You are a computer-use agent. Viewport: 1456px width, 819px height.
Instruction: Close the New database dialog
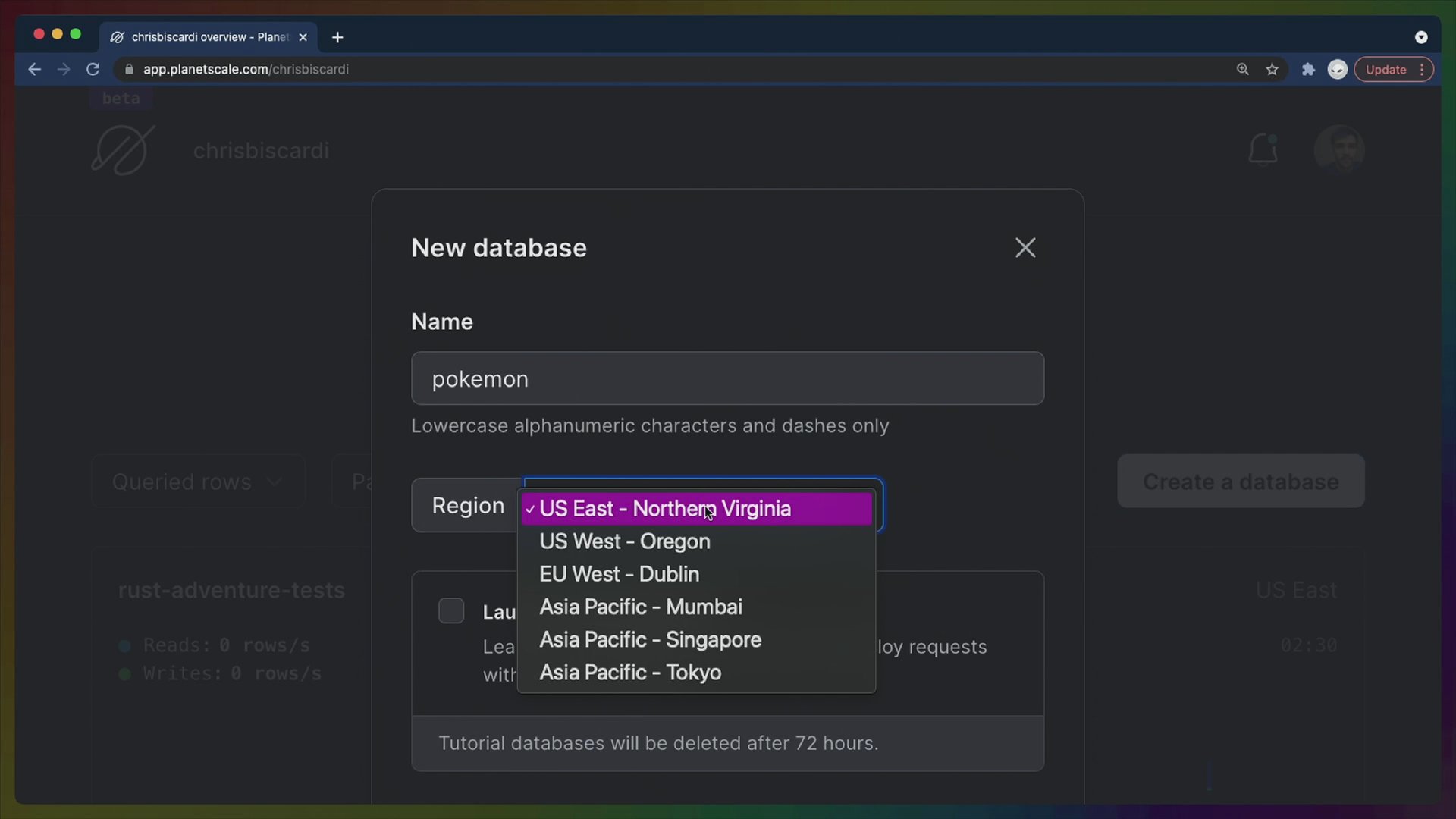click(x=1025, y=247)
